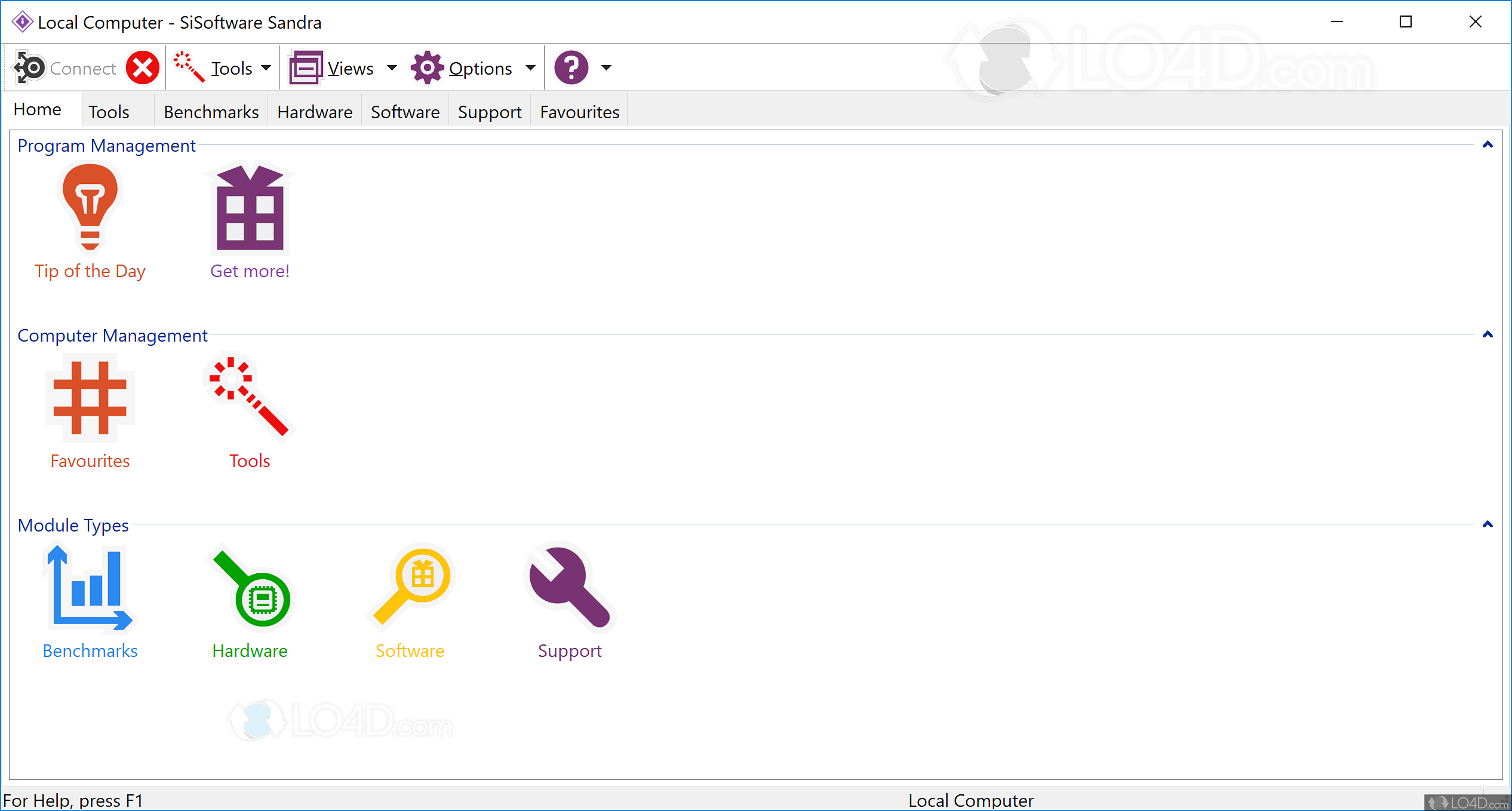Open the Help question mark icon
The height and width of the screenshot is (811, 1512).
(x=571, y=67)
